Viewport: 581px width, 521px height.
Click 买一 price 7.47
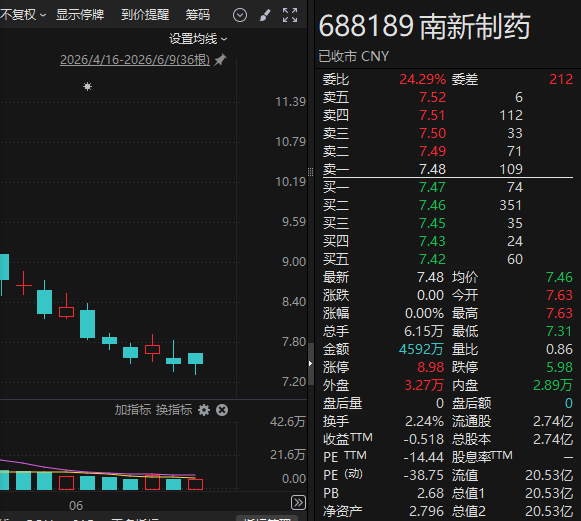pyautogui.click(x=432, y=188)
